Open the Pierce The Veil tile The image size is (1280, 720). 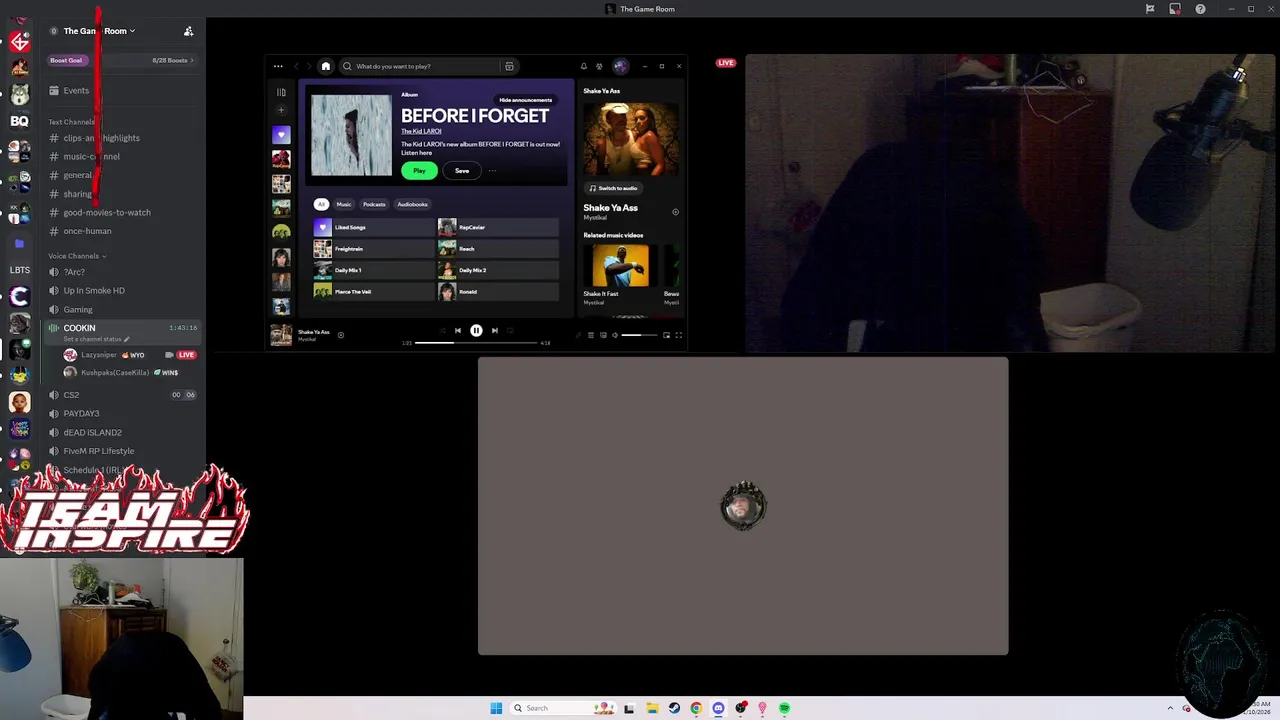click(x=374, y=291)
